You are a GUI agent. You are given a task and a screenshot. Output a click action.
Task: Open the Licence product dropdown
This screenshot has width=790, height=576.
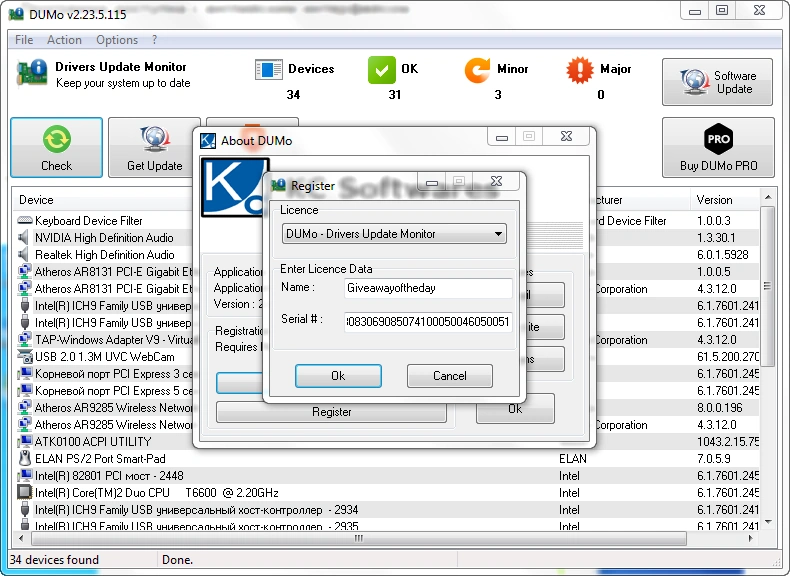(x=394, y=234)
